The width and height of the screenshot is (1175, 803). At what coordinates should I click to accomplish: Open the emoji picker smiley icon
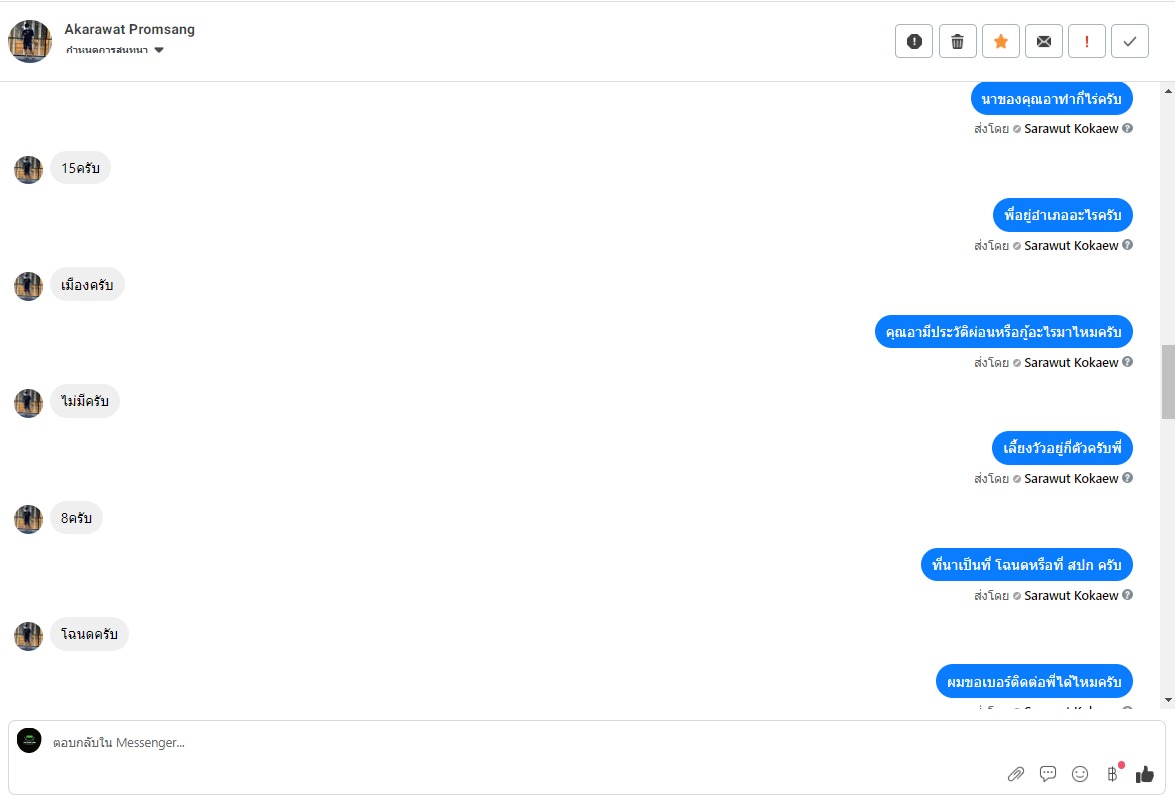(1080, 773)
